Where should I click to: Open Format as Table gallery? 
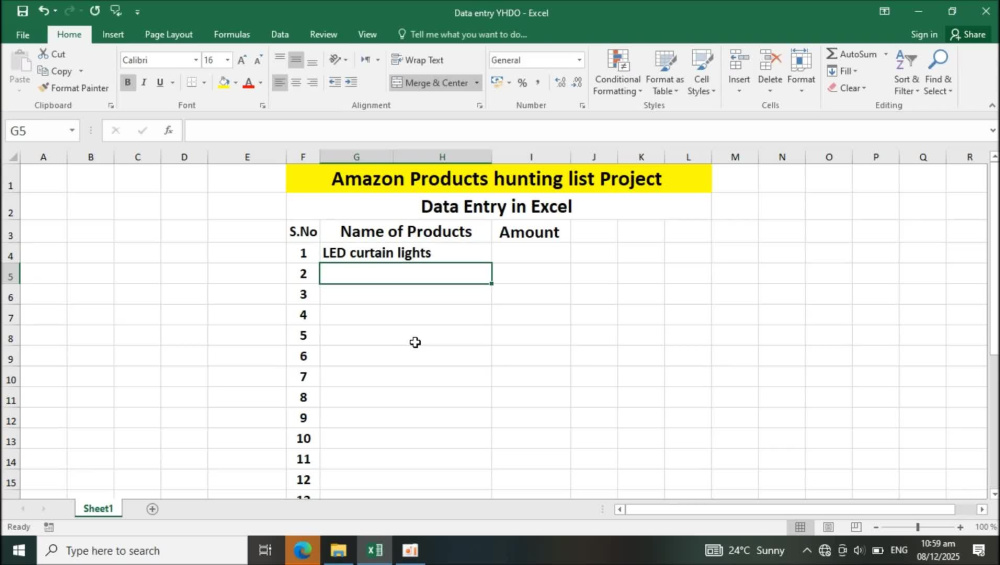[665, 73]
